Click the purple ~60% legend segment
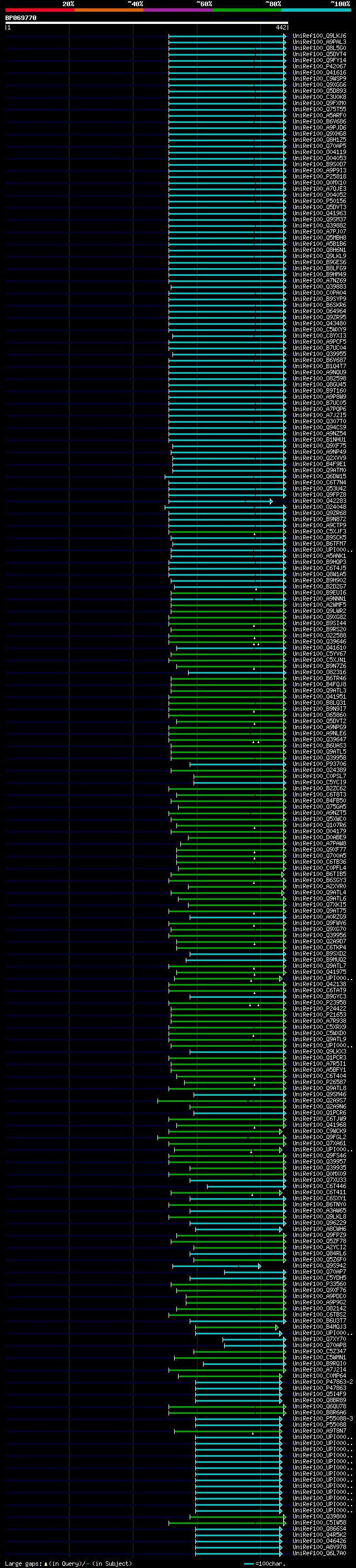 [179, 10]
